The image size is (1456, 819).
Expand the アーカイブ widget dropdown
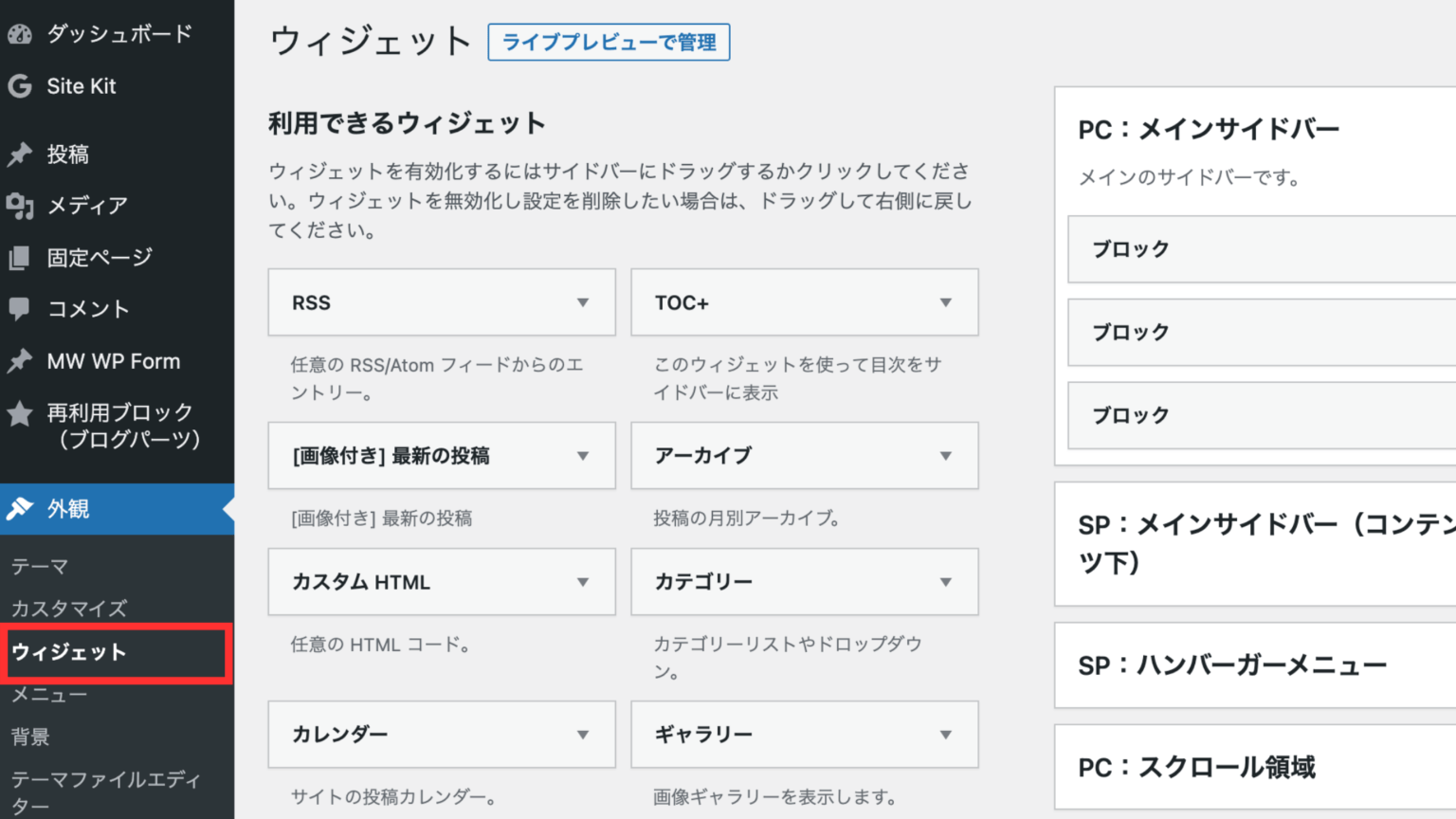pos(945,456)
